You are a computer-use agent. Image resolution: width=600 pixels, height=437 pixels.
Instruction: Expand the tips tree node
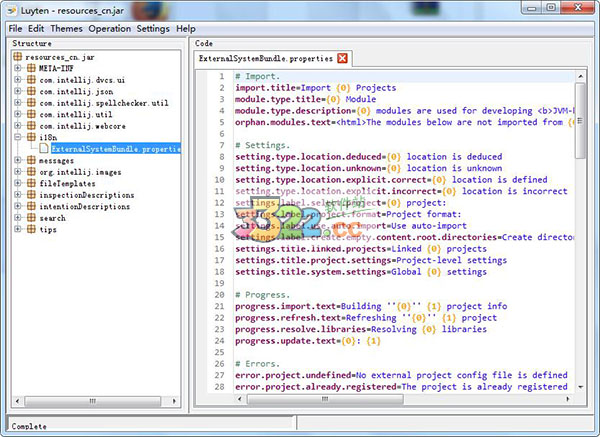tap(18, 229)
